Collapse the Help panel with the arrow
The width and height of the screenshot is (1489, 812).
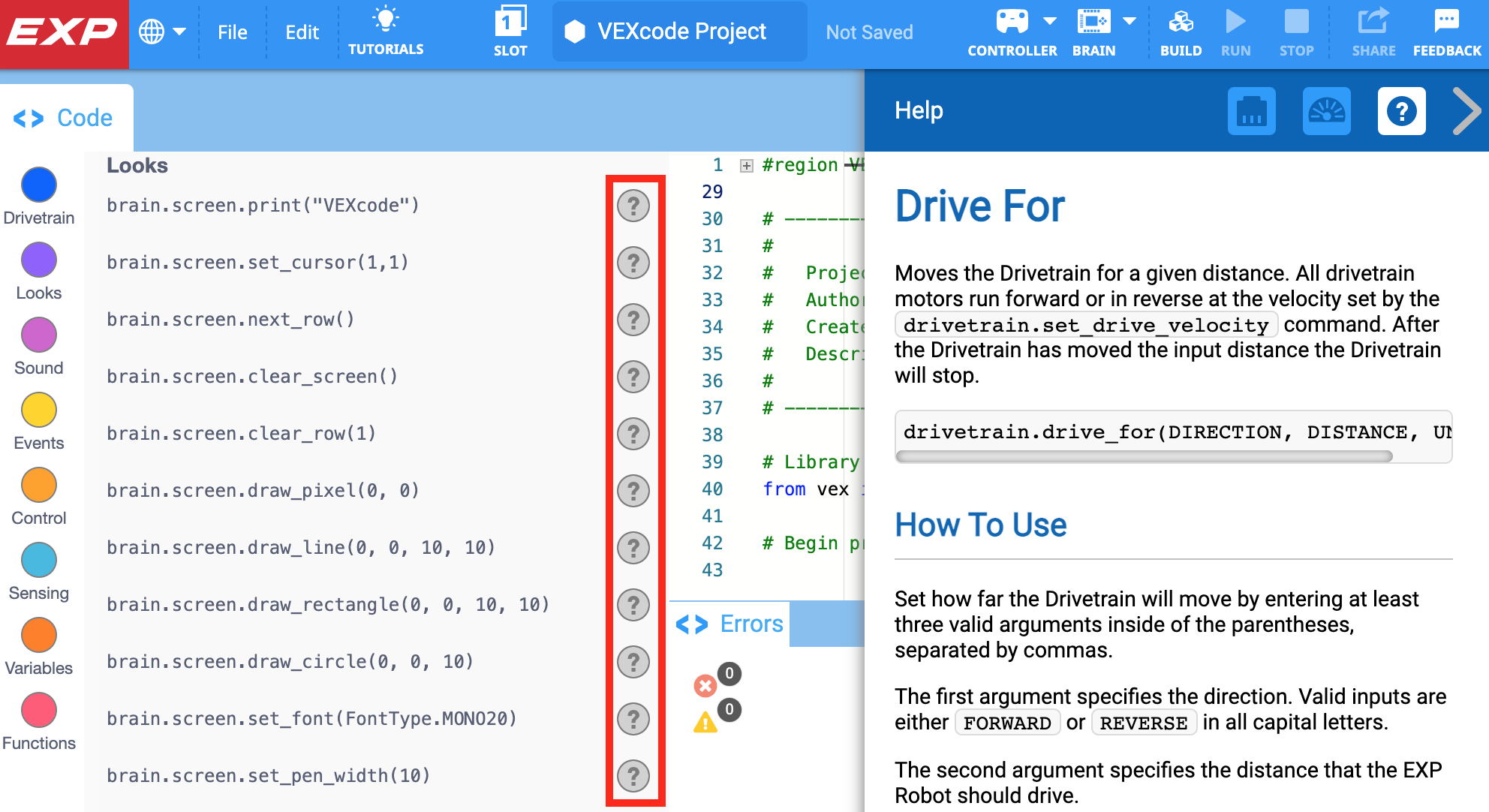pos(1466,110)
